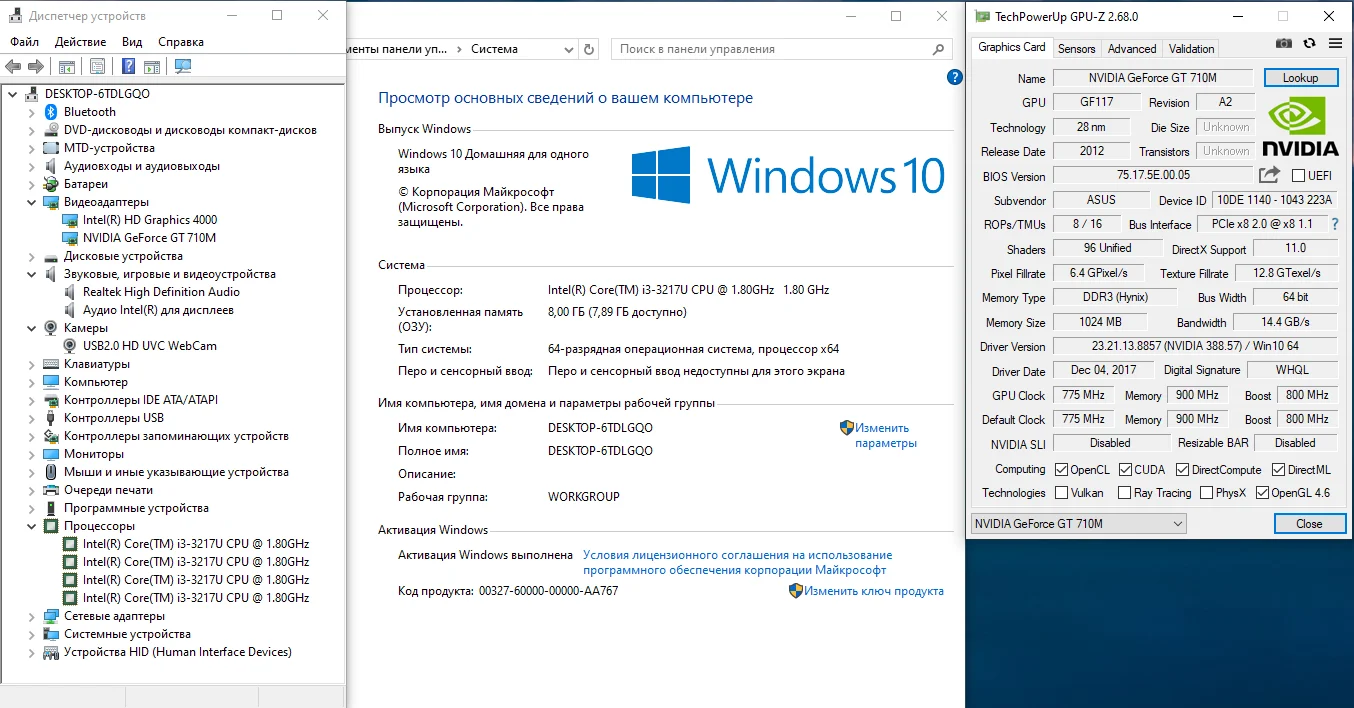Click Батареи battery icon in tree
1354x708 pixels.
53,184
